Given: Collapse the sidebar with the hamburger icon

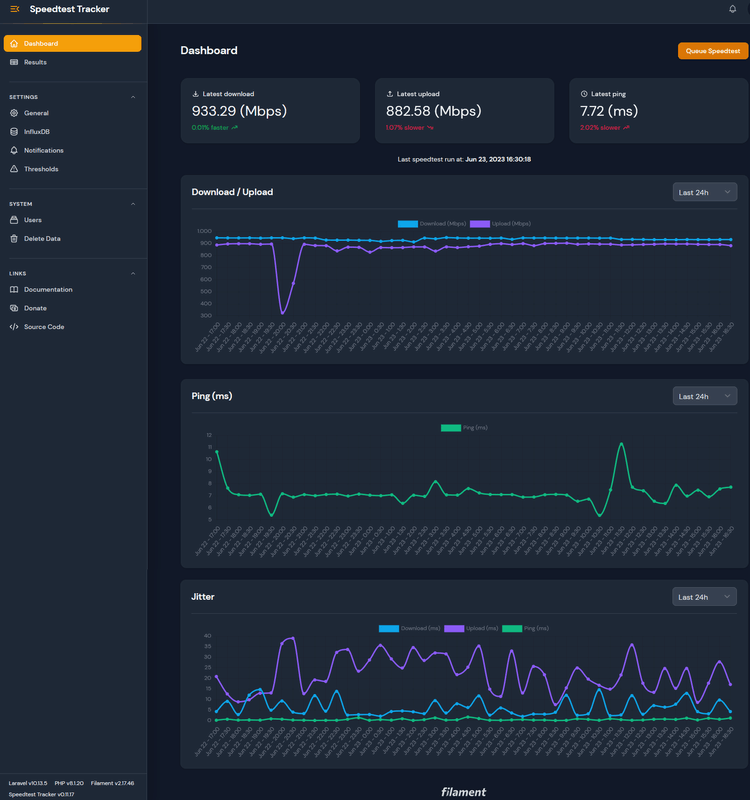Looking at the screenshot, I should pos(14,9).
